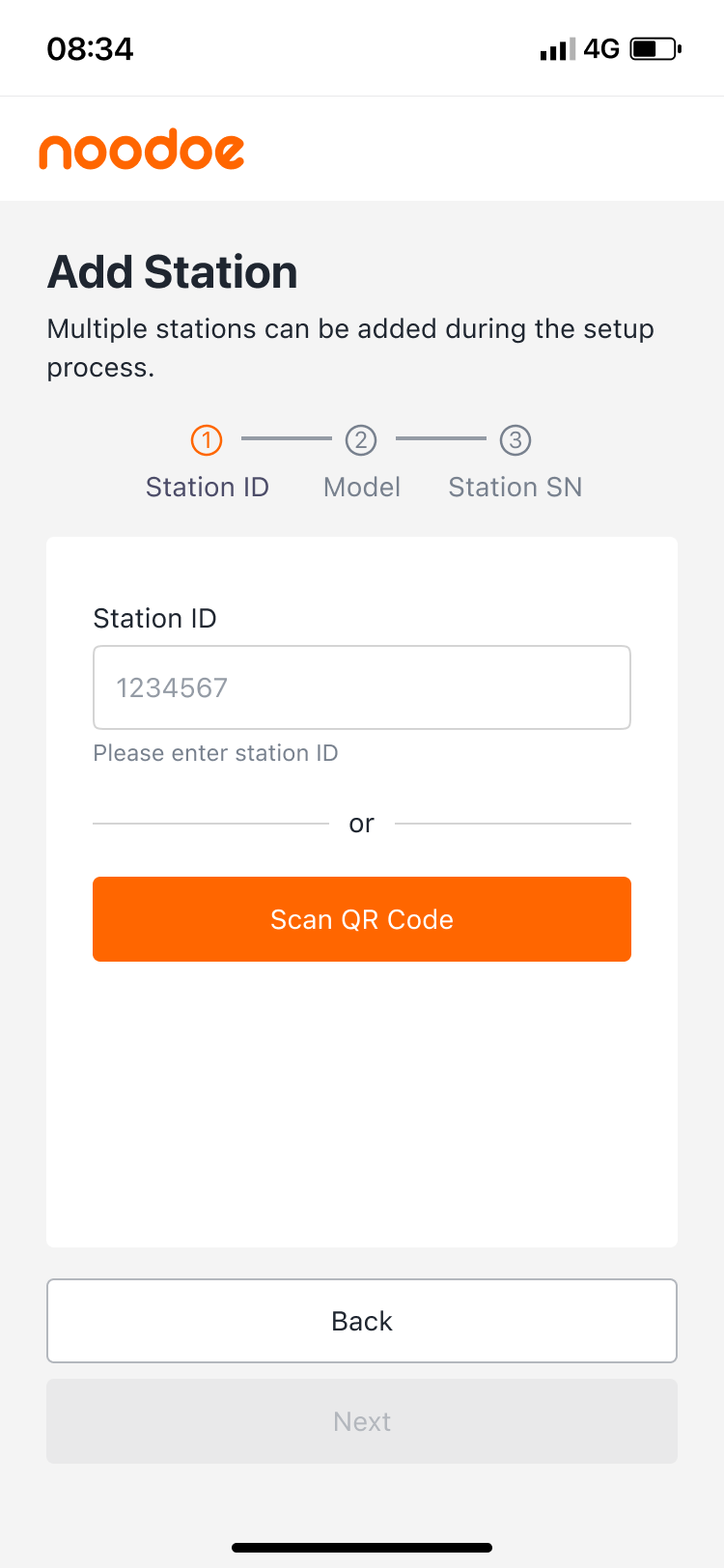Tap the step 2 circle icon

click(361, 440)
